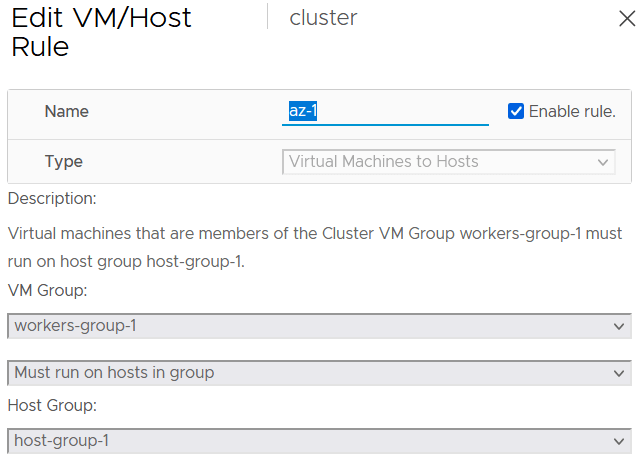Image resolution: width=644 pixels, height=465 pixels.
Task: Click the 'Enable rule.' label text
Action: point(572,111)
